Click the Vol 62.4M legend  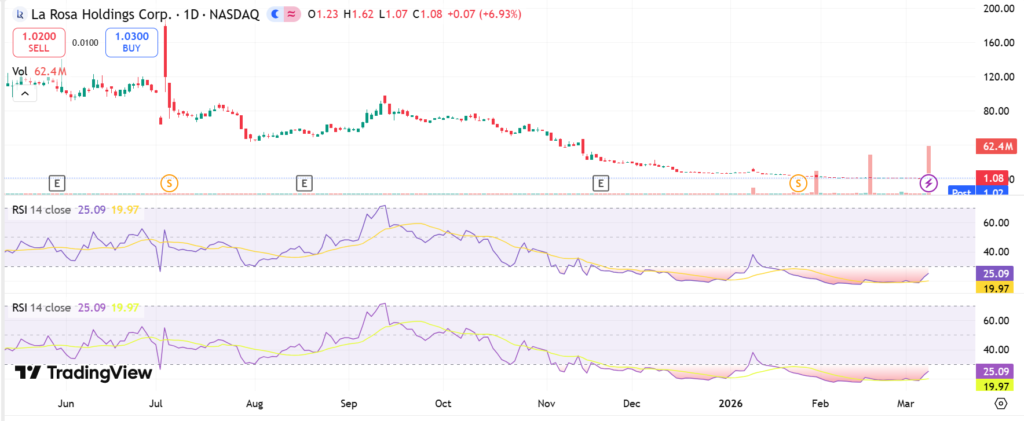point(39,71)
